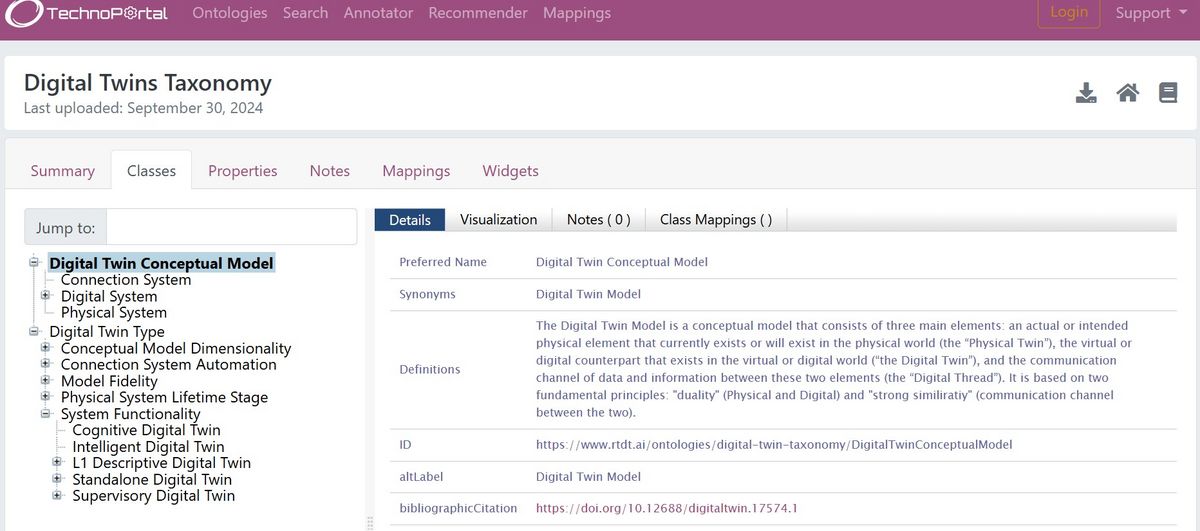Open the Annotator menu item

[378, 14]
